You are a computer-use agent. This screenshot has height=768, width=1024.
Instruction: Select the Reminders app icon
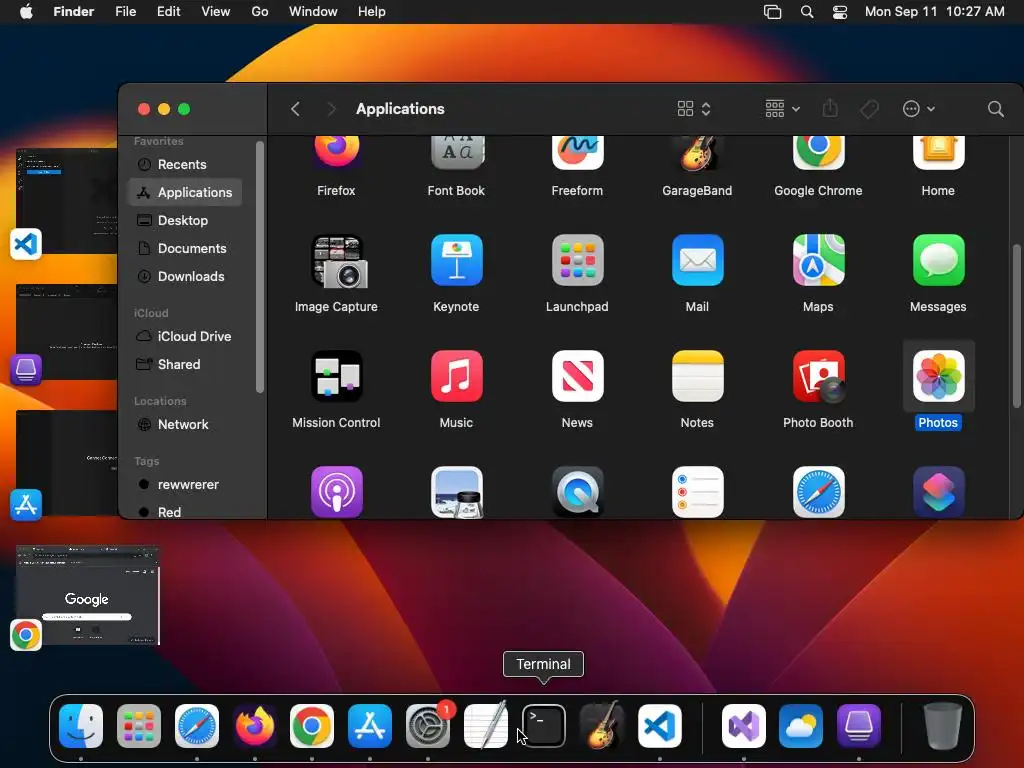tap(697, 492)
